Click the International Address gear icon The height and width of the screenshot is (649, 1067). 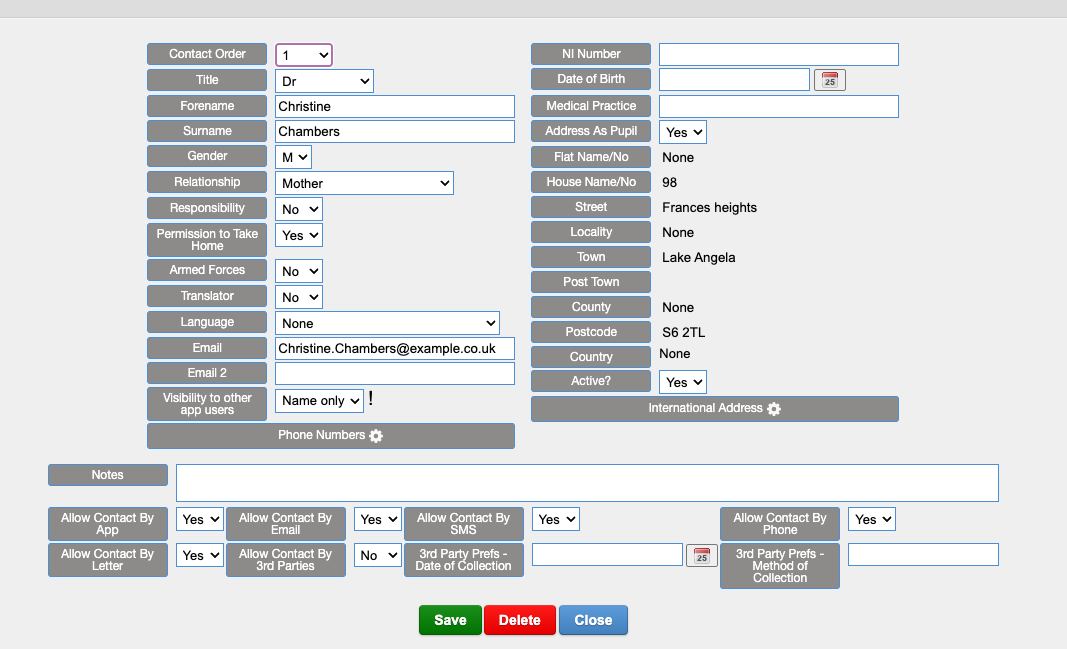pyautogui.click(x=774, y=409)
